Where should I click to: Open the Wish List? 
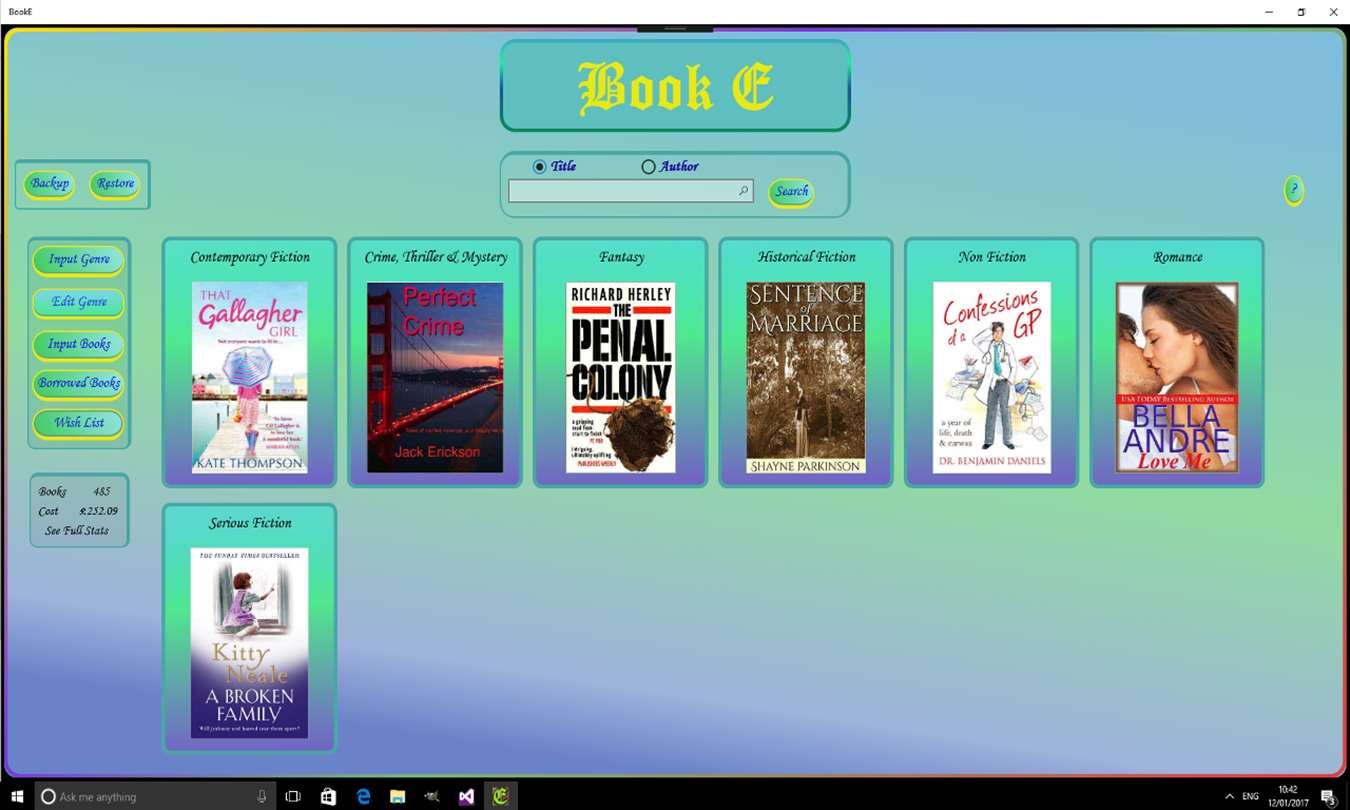click(79, 423)
